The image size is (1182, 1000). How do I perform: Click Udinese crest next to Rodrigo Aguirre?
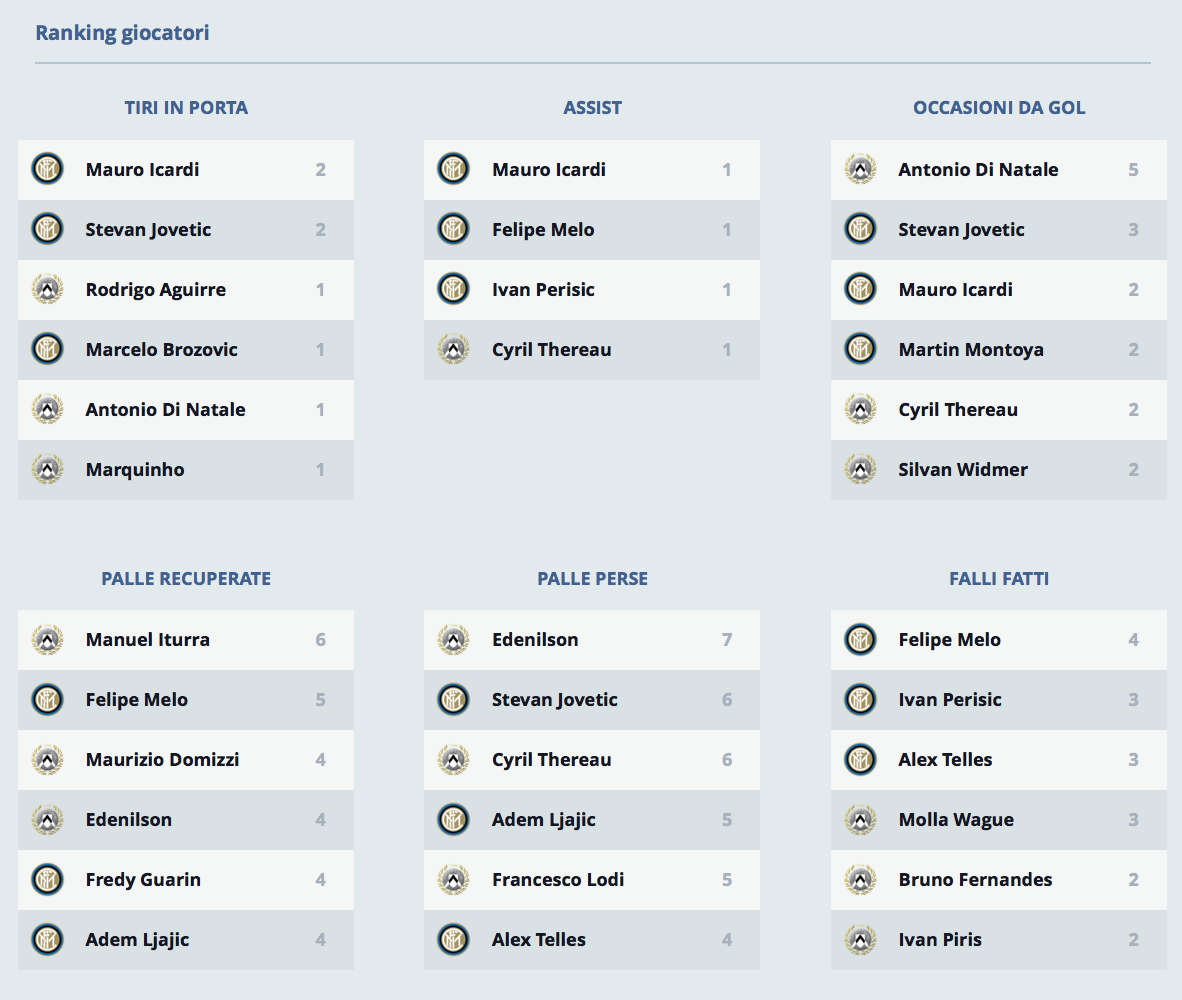click(x=47, y=289)
